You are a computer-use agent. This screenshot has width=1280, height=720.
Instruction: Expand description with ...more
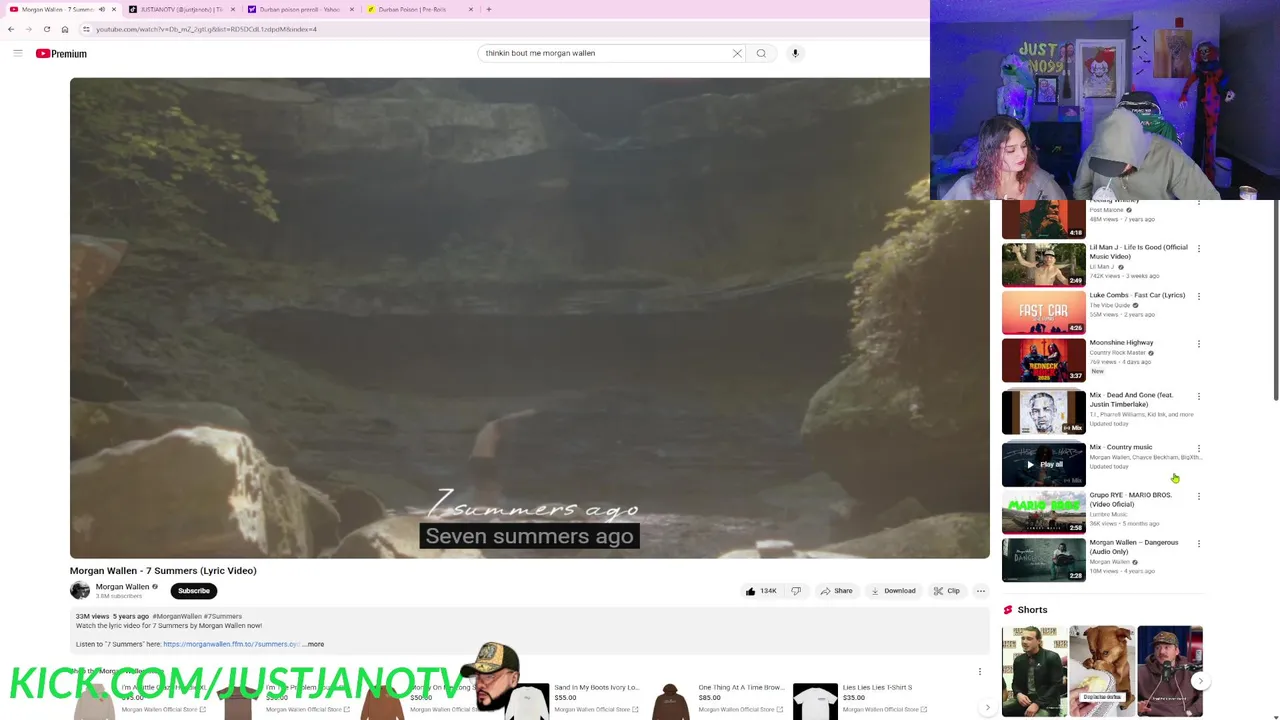click(x=314, y=644)
